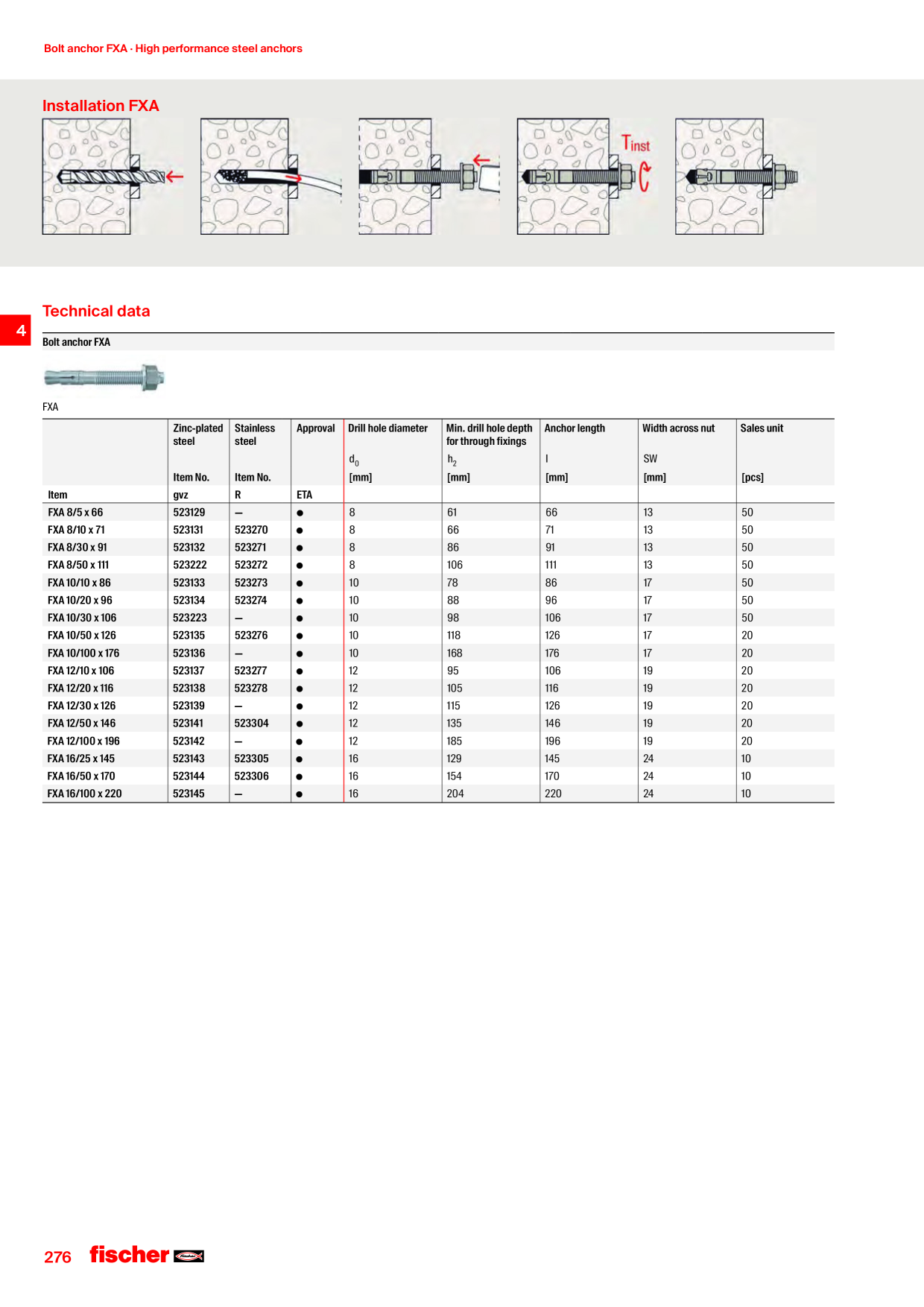Click 'Approval' column header

click(316, 428)
